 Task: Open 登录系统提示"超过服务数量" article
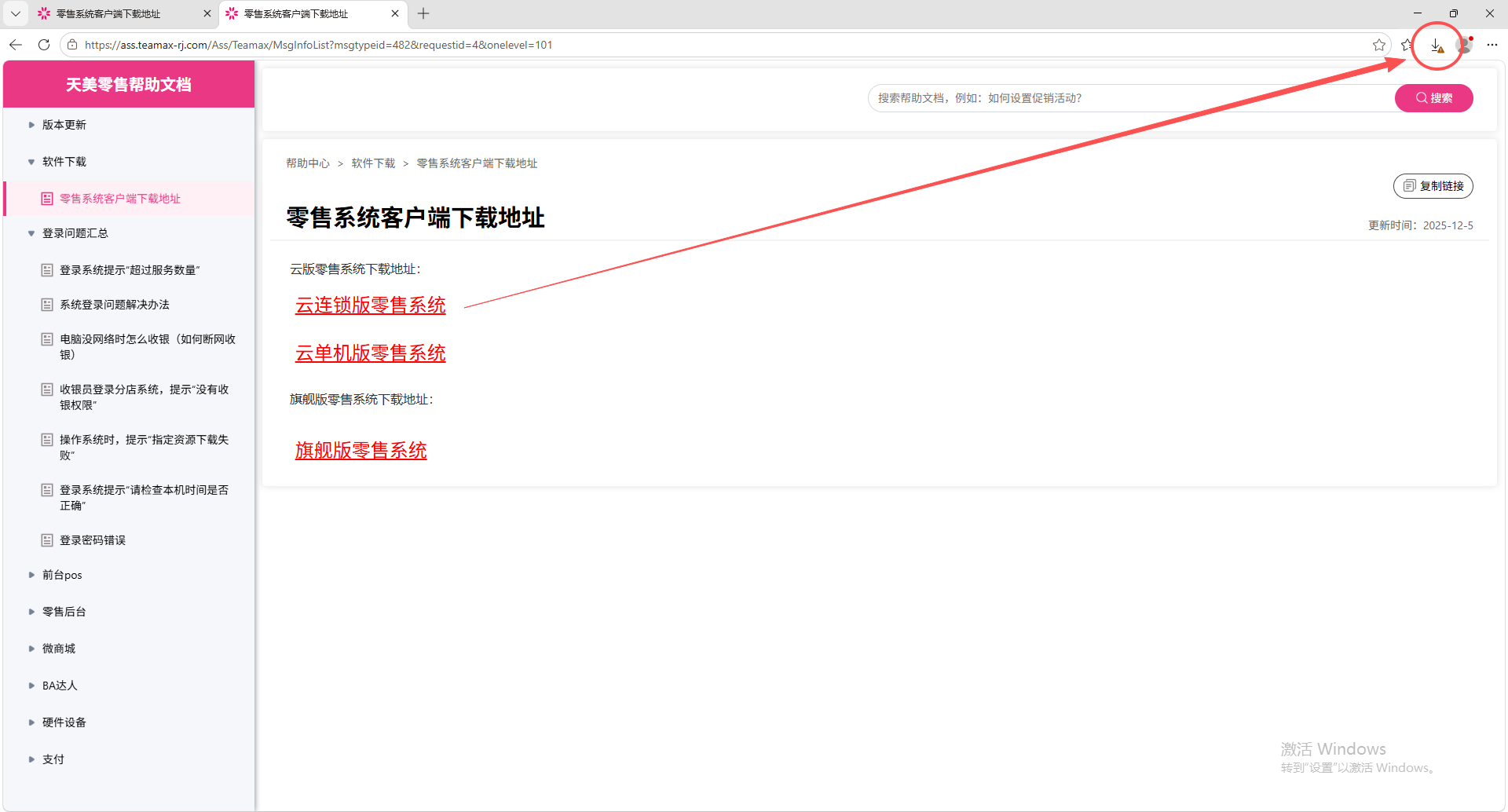[x=129, y=270]
